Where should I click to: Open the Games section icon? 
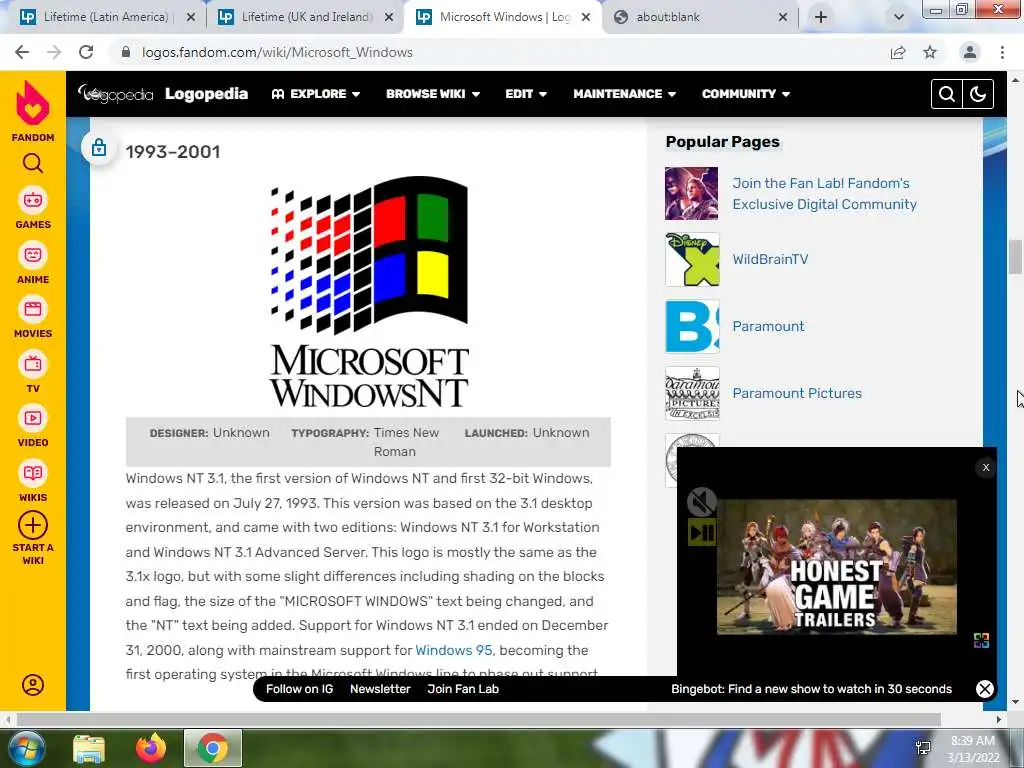click(33, 200)
